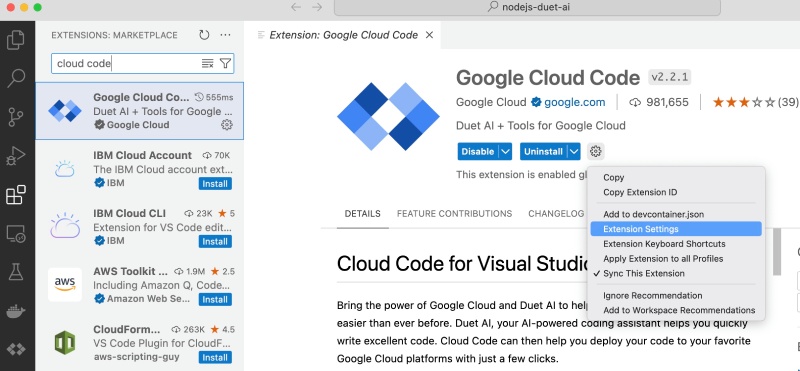Image resolution: width=800 pixels, height=371 pixels.
Task: Open the extension filter funnel icon
Action: point(225,63)
